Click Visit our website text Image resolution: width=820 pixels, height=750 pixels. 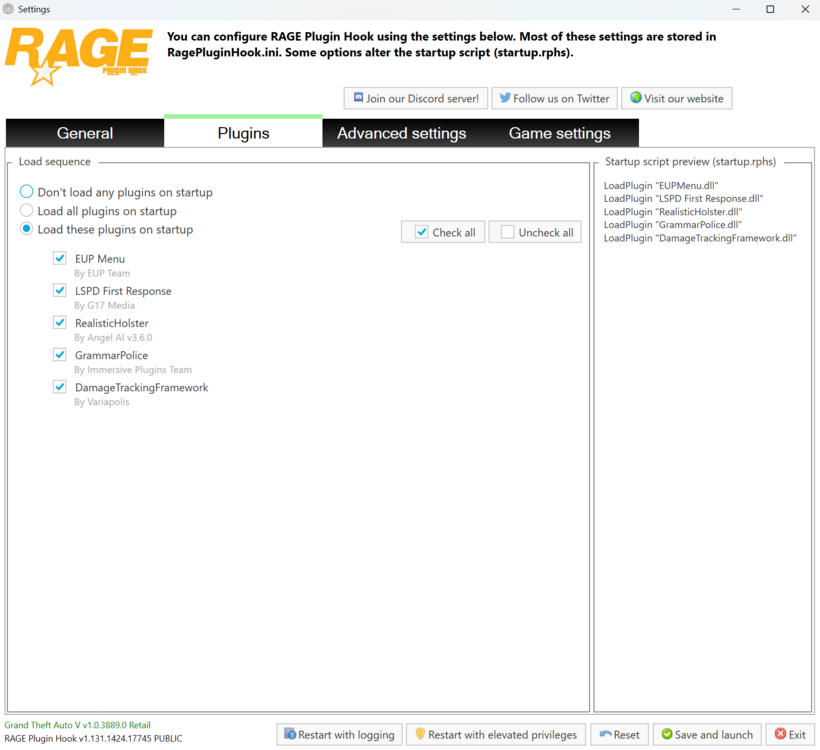(x=684, y=98)
